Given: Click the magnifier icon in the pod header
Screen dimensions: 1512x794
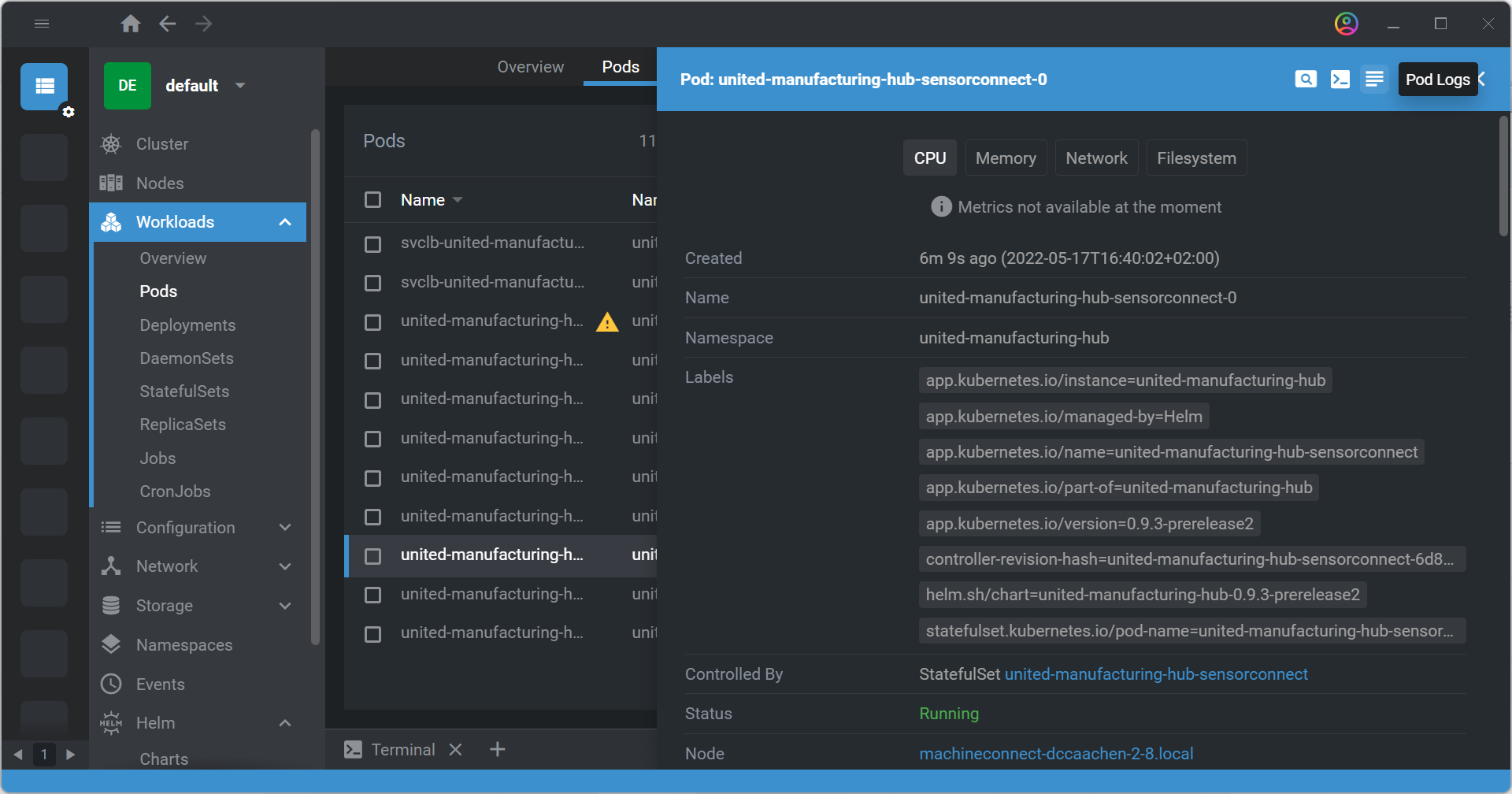Looking at the screenshot, I should (1305, 80).
